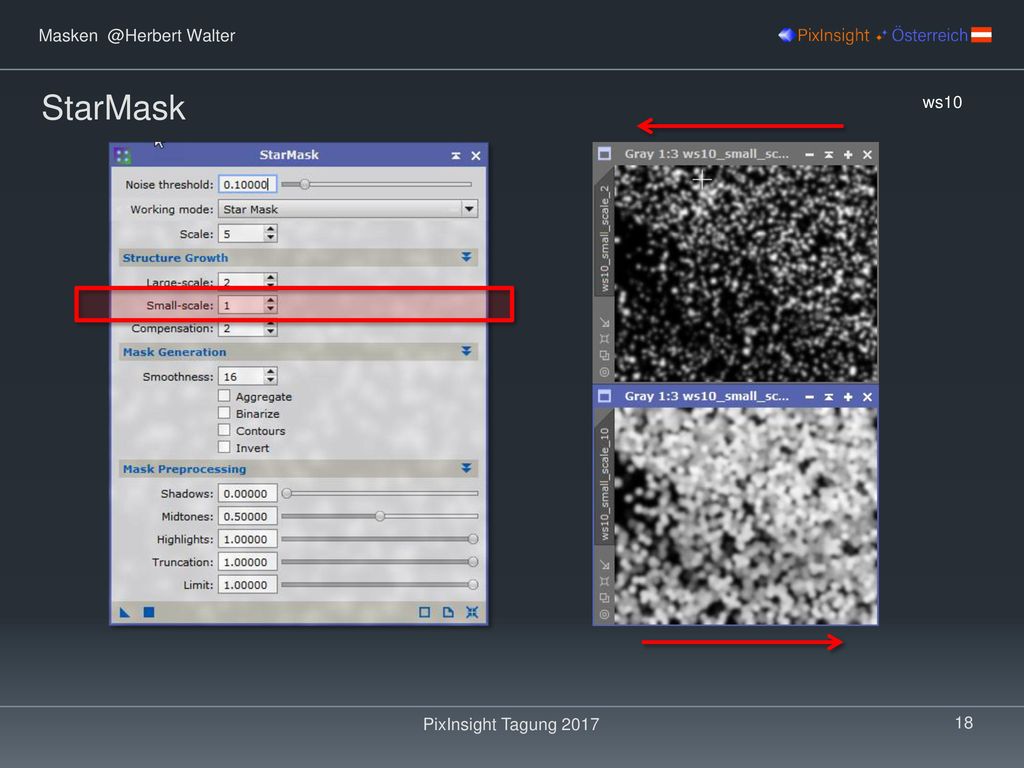Click the Apply Global square icon in StarMask

(149, 612)
